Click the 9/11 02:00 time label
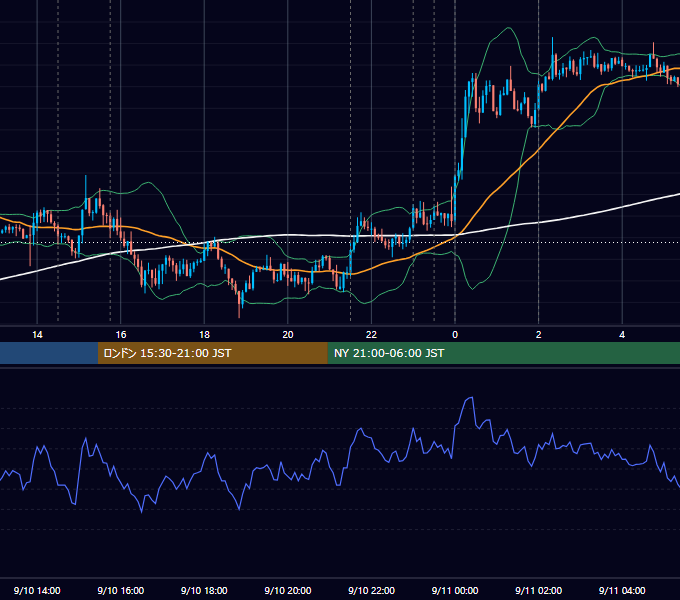 point(538,590)
